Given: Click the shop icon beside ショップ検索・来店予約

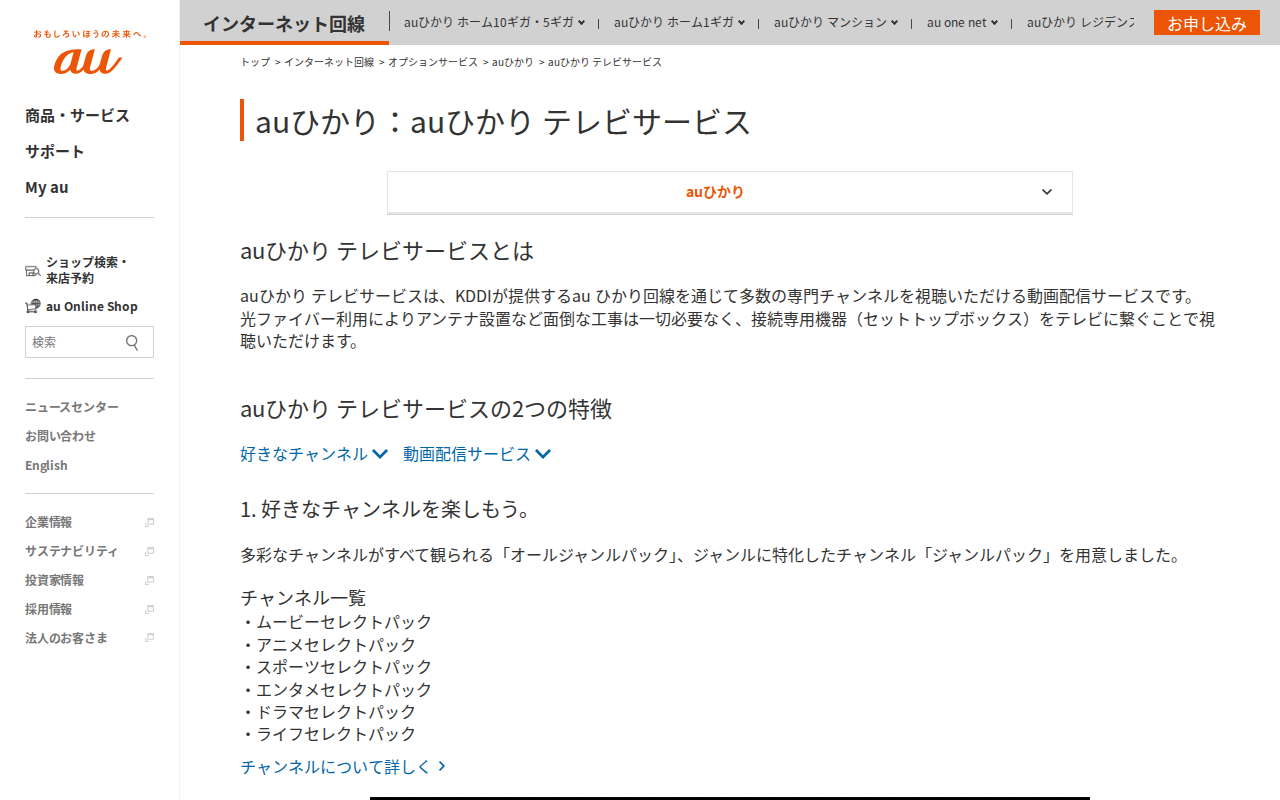Looking at the screenshot, I should [32, 270].
